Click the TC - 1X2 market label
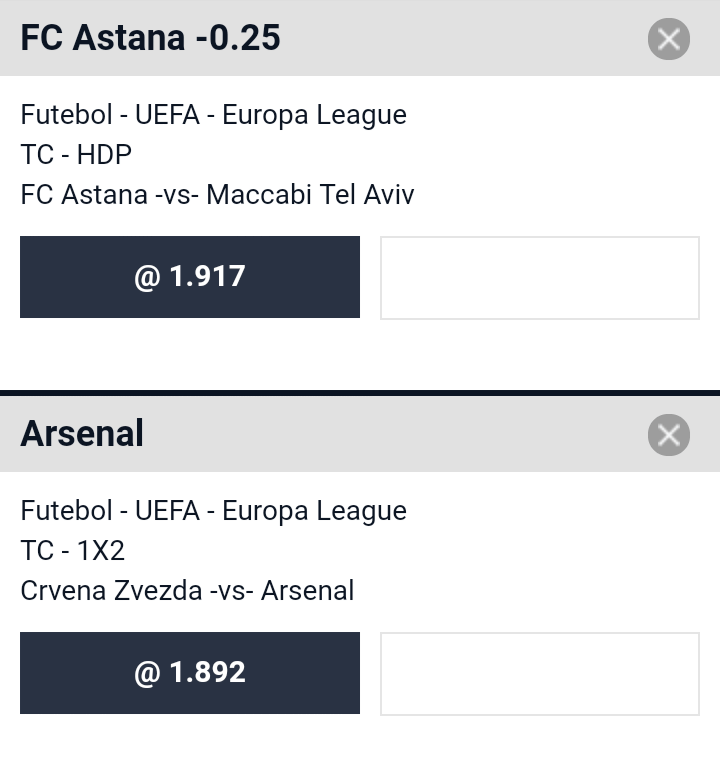Screen dimensions: 720x774 pyautogui.click(x=73, y=550)
